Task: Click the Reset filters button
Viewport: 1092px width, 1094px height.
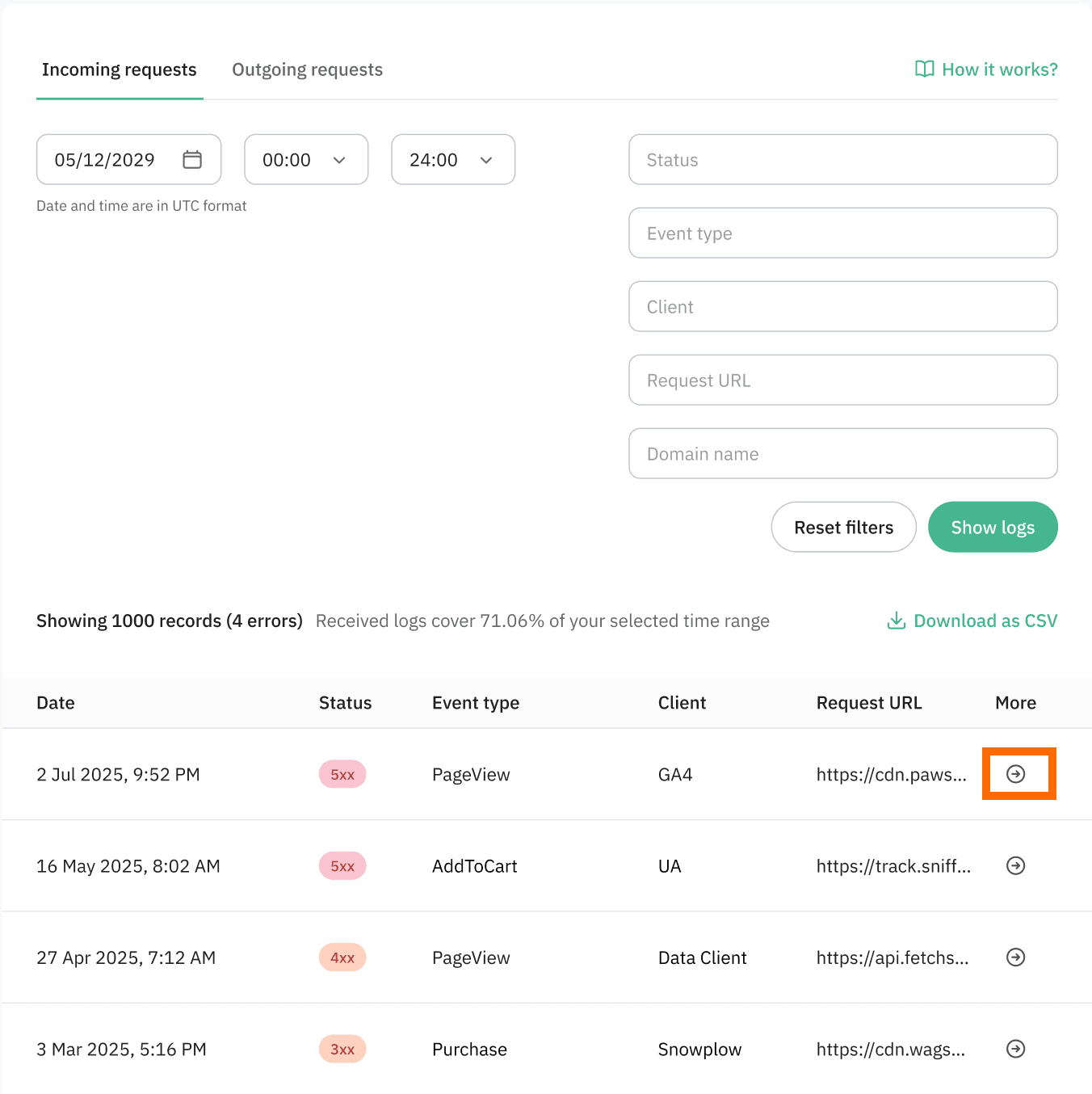Action: [843, 527]
